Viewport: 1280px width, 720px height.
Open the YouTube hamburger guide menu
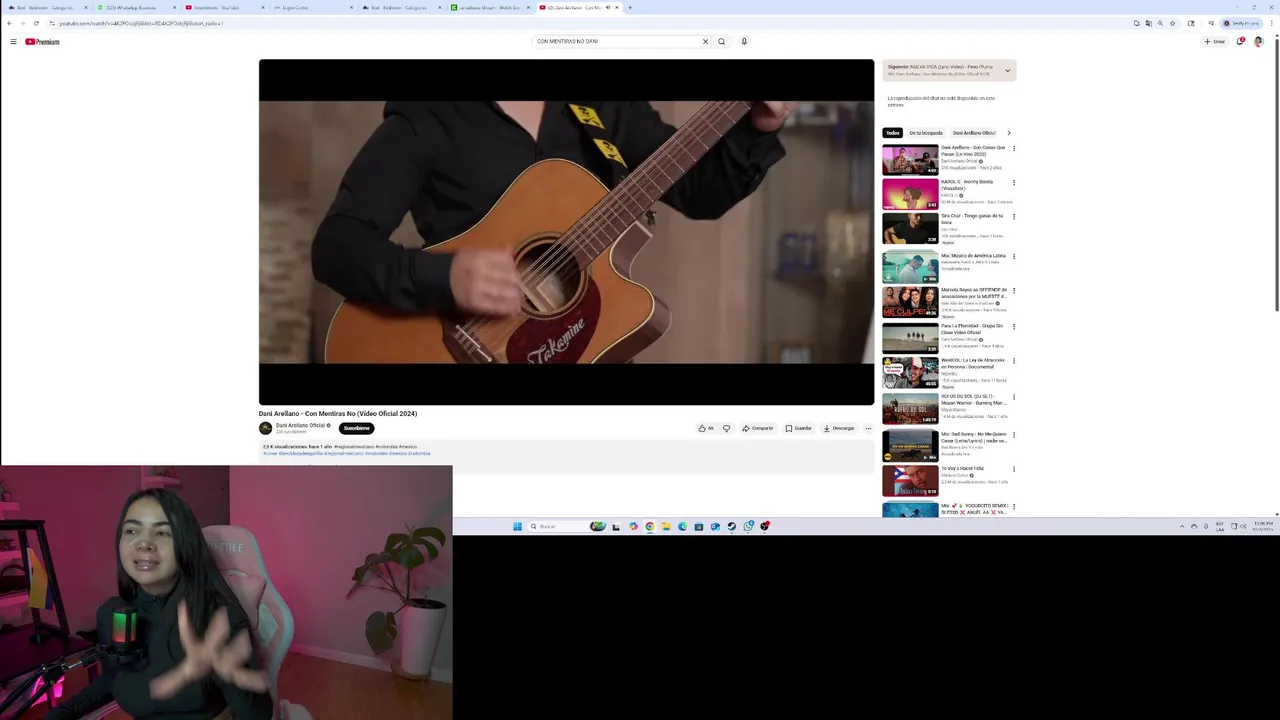pyautogui.click(x=13, y=41)
